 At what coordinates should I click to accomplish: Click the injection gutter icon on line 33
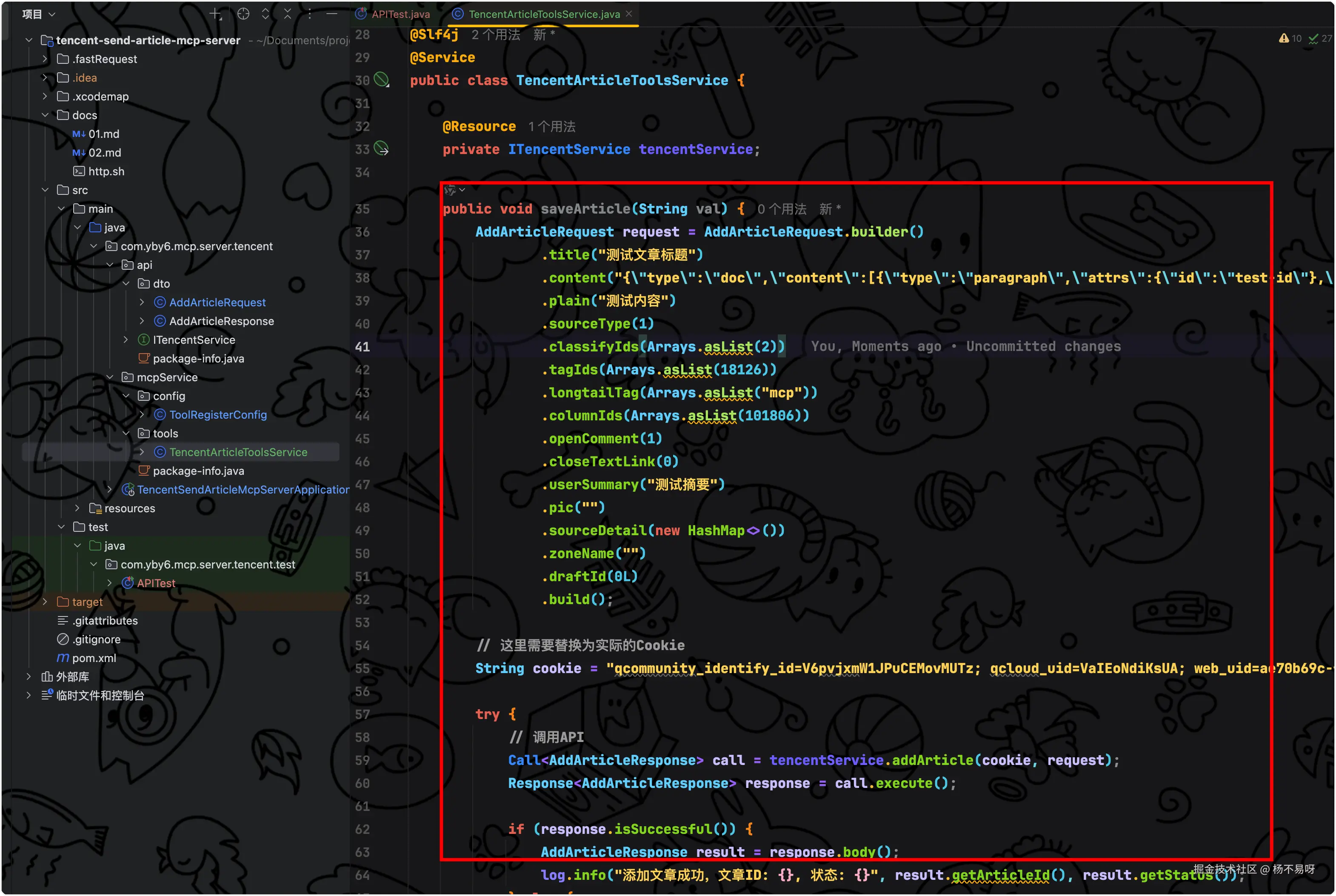[x=381, y=149]
